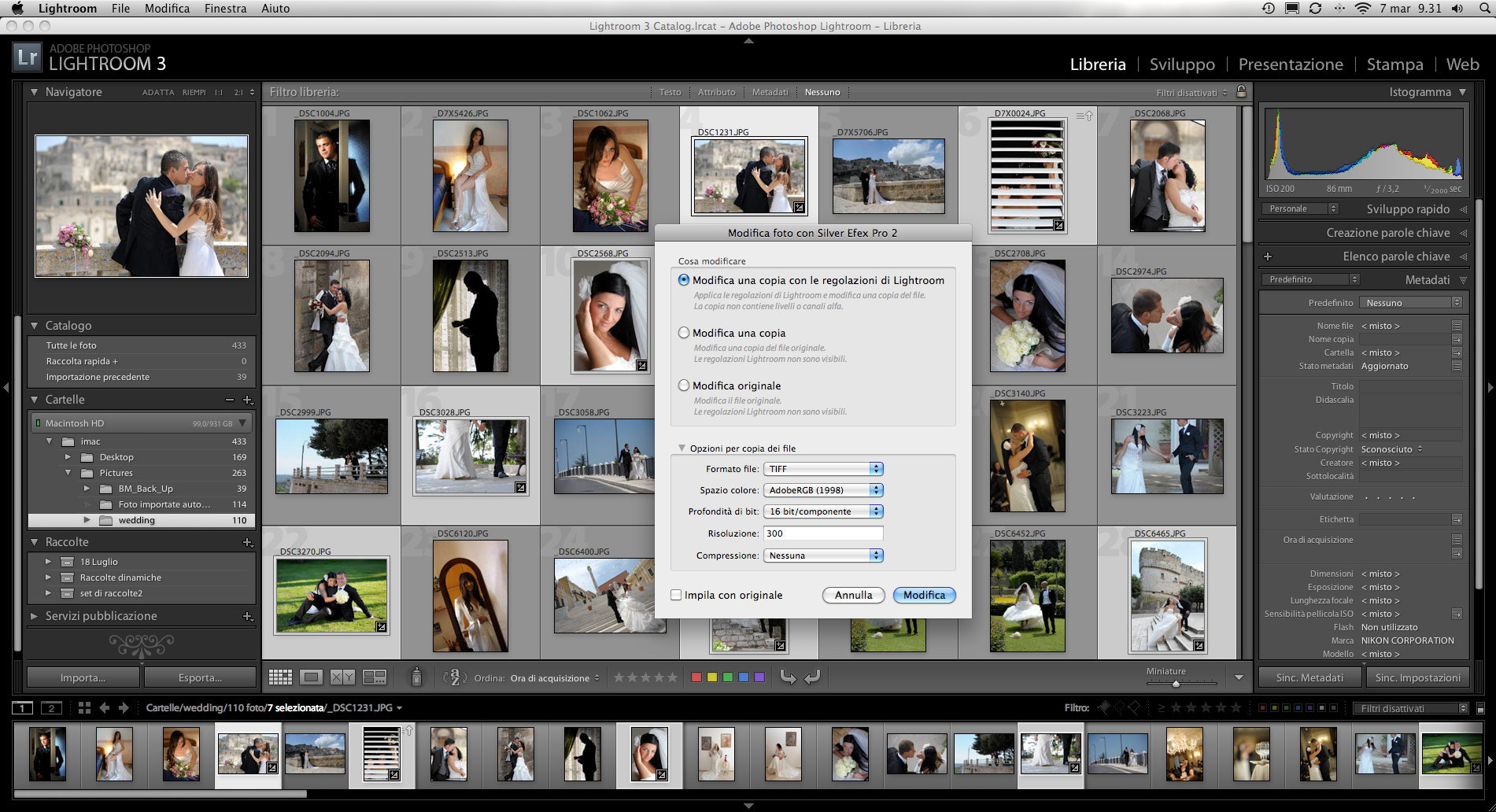This screenshot has width=1496, height=812.
Task: Click Annulla button in dialog
Action: point(853,595)
